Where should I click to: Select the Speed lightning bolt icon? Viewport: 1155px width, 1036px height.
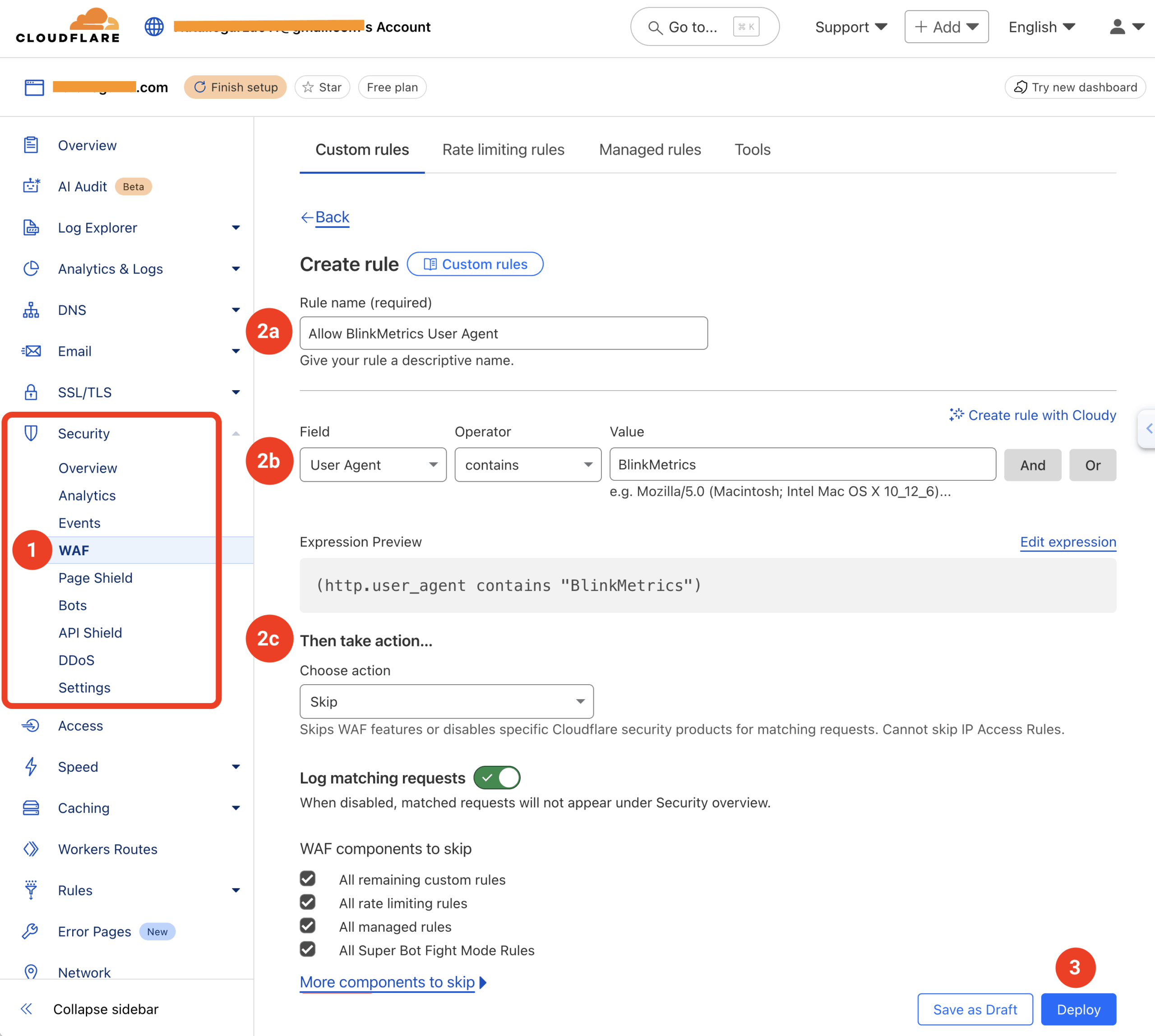[31, 767]
